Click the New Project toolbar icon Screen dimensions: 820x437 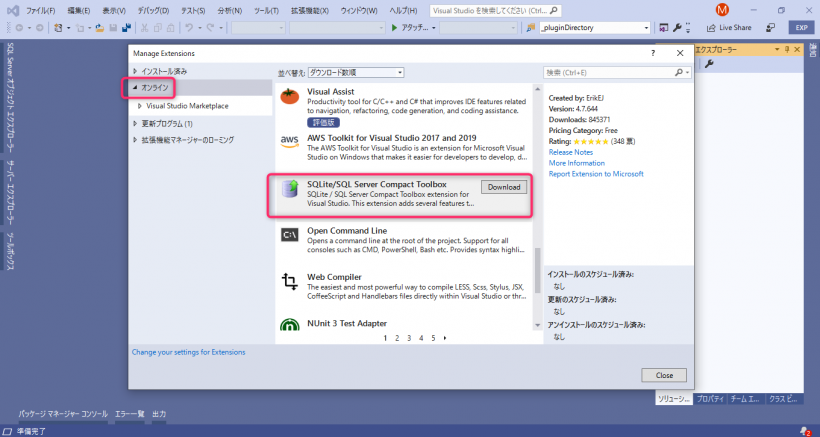coord(58,28)
